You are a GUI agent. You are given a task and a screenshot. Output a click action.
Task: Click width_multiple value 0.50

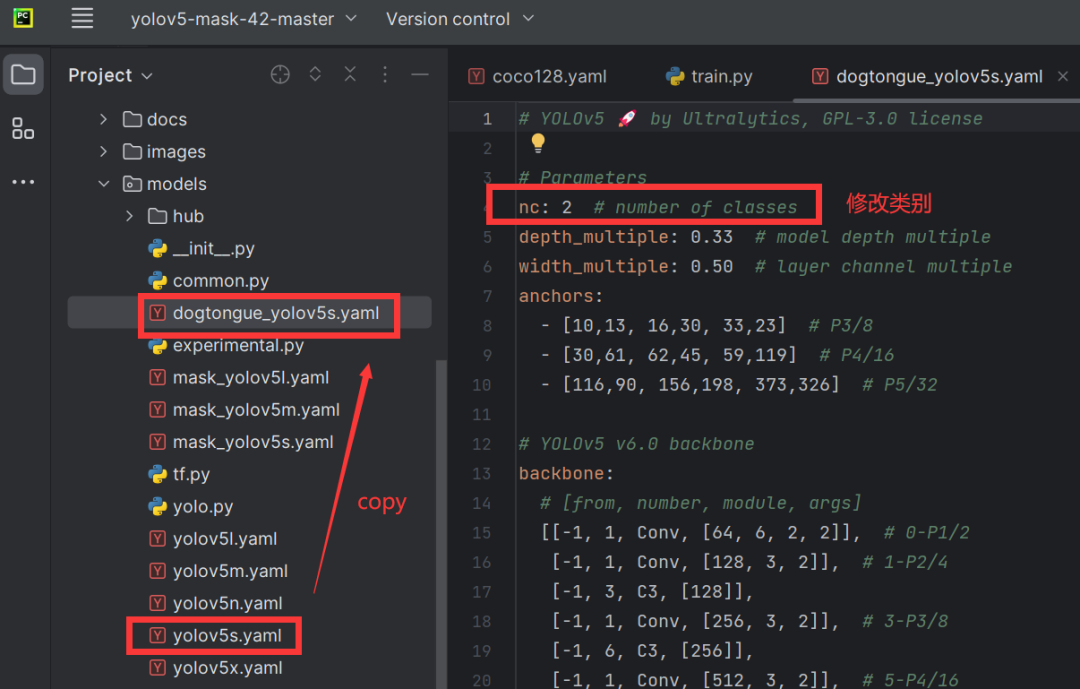(x=712, y=267)
